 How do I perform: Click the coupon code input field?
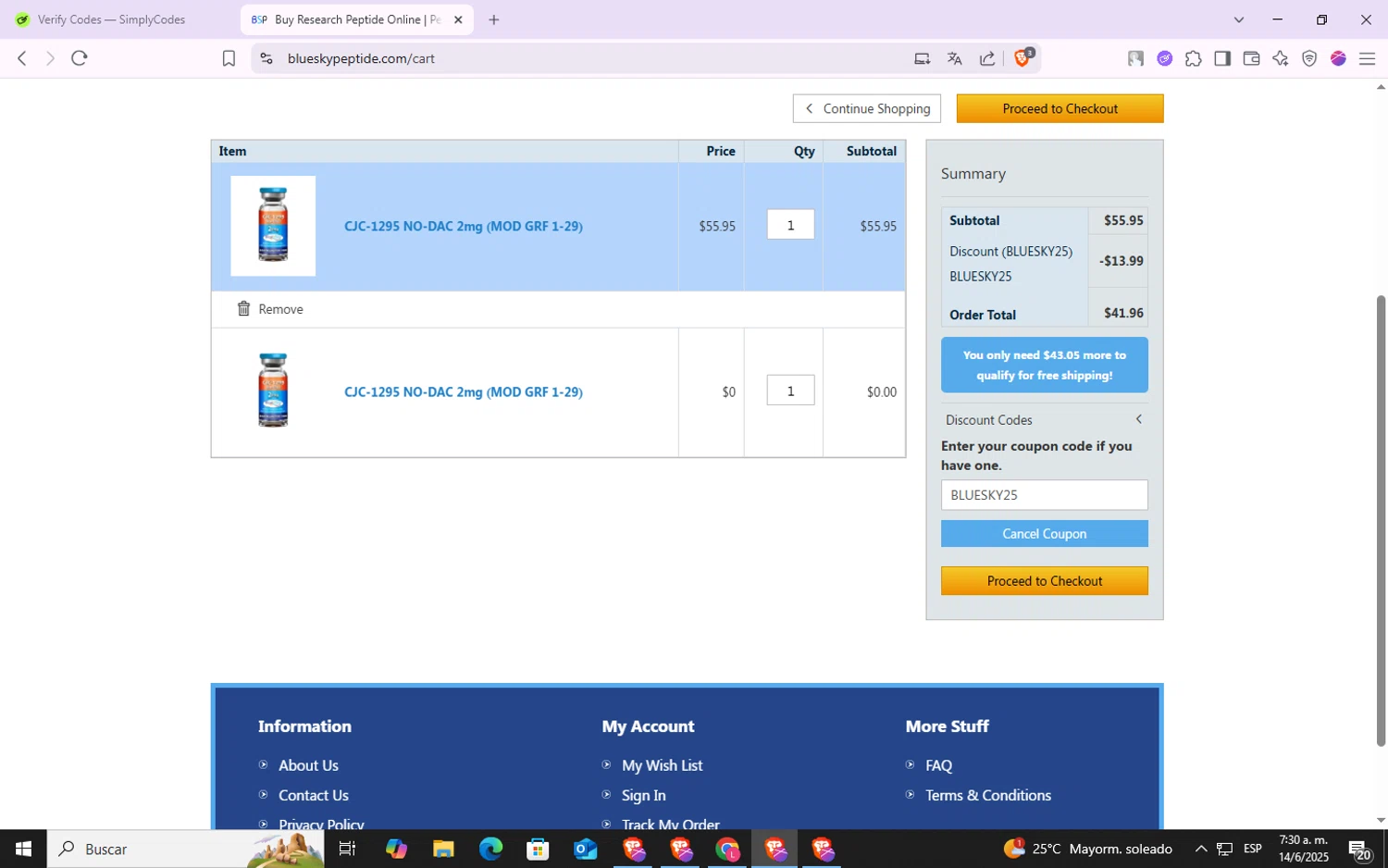pyautogui.click(x=1045, y=495)
